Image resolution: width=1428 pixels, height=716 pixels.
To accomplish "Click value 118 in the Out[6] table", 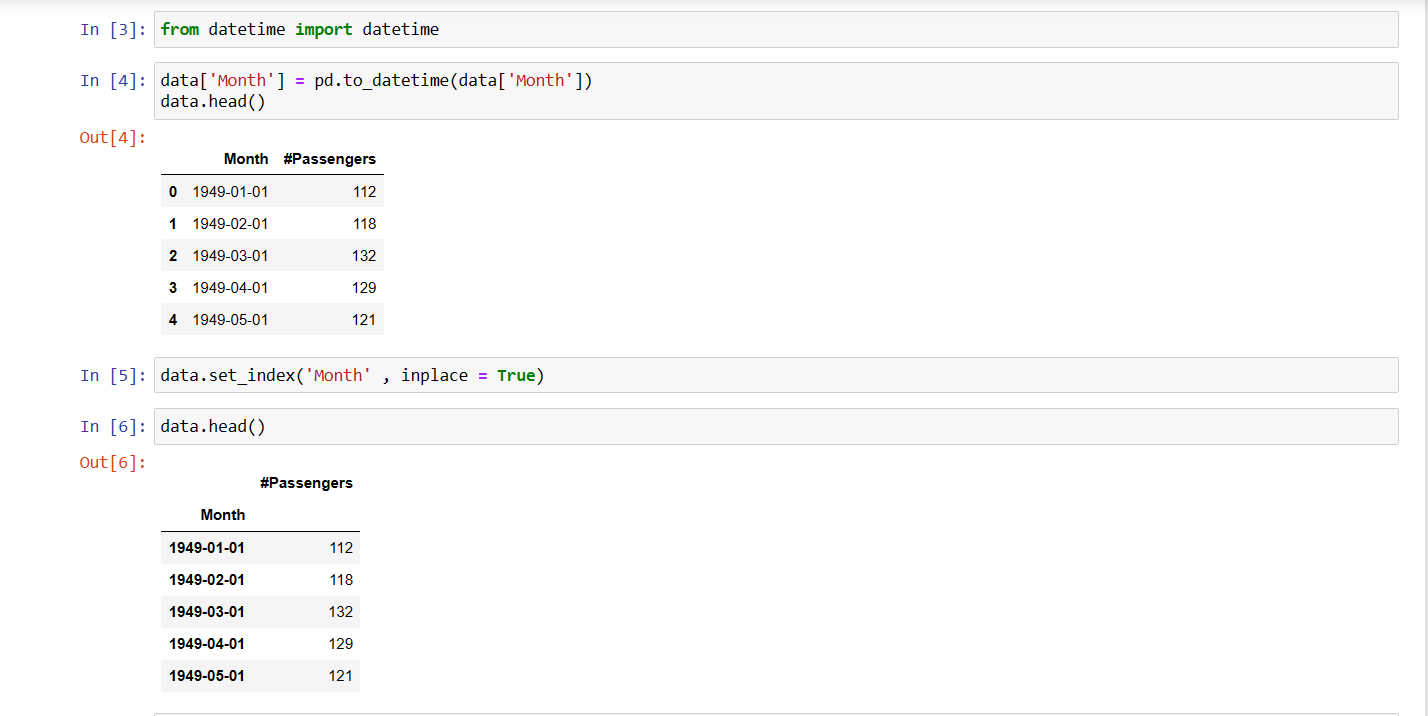I will 341,580.
